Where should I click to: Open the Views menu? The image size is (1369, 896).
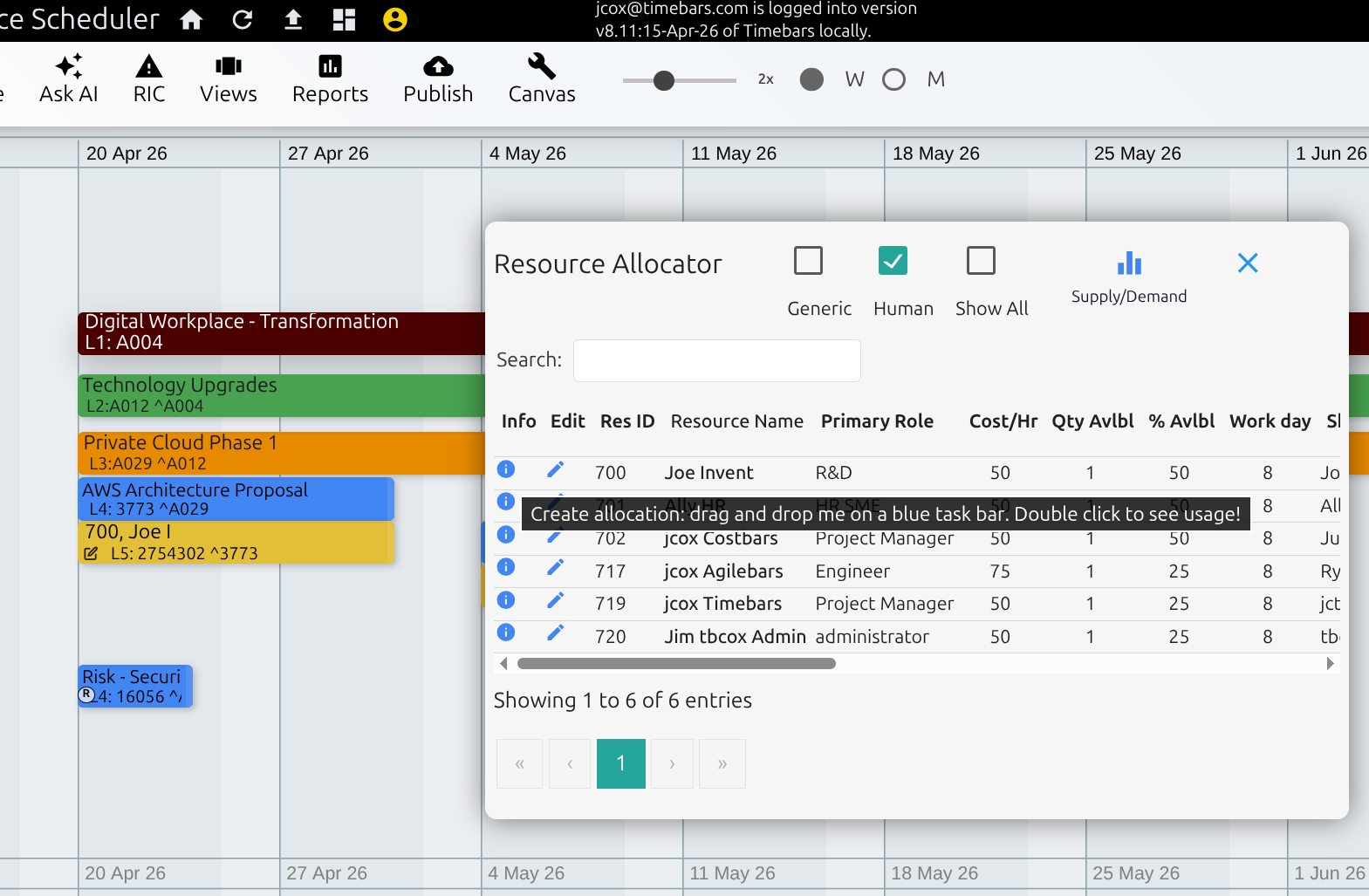(229, 79)
